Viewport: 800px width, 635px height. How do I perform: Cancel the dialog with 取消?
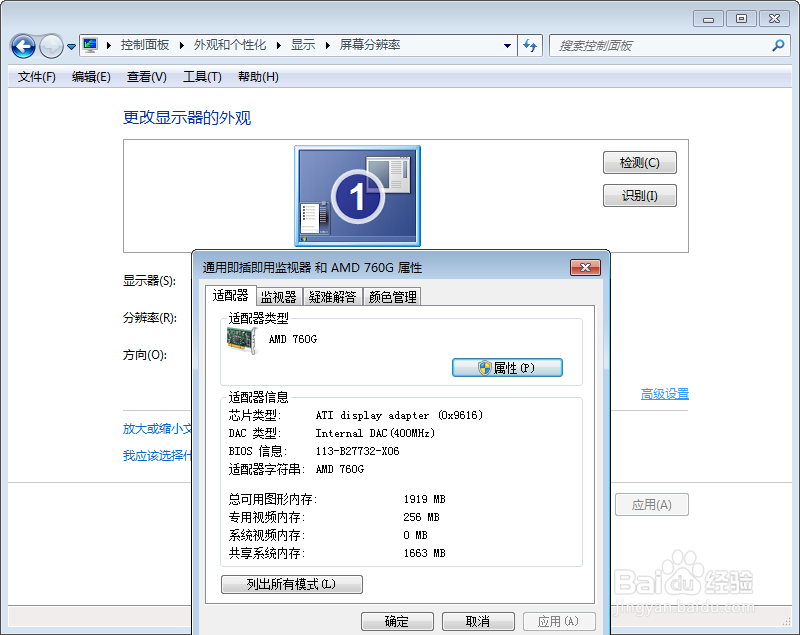pyautogui.click(x=478, y=621)
